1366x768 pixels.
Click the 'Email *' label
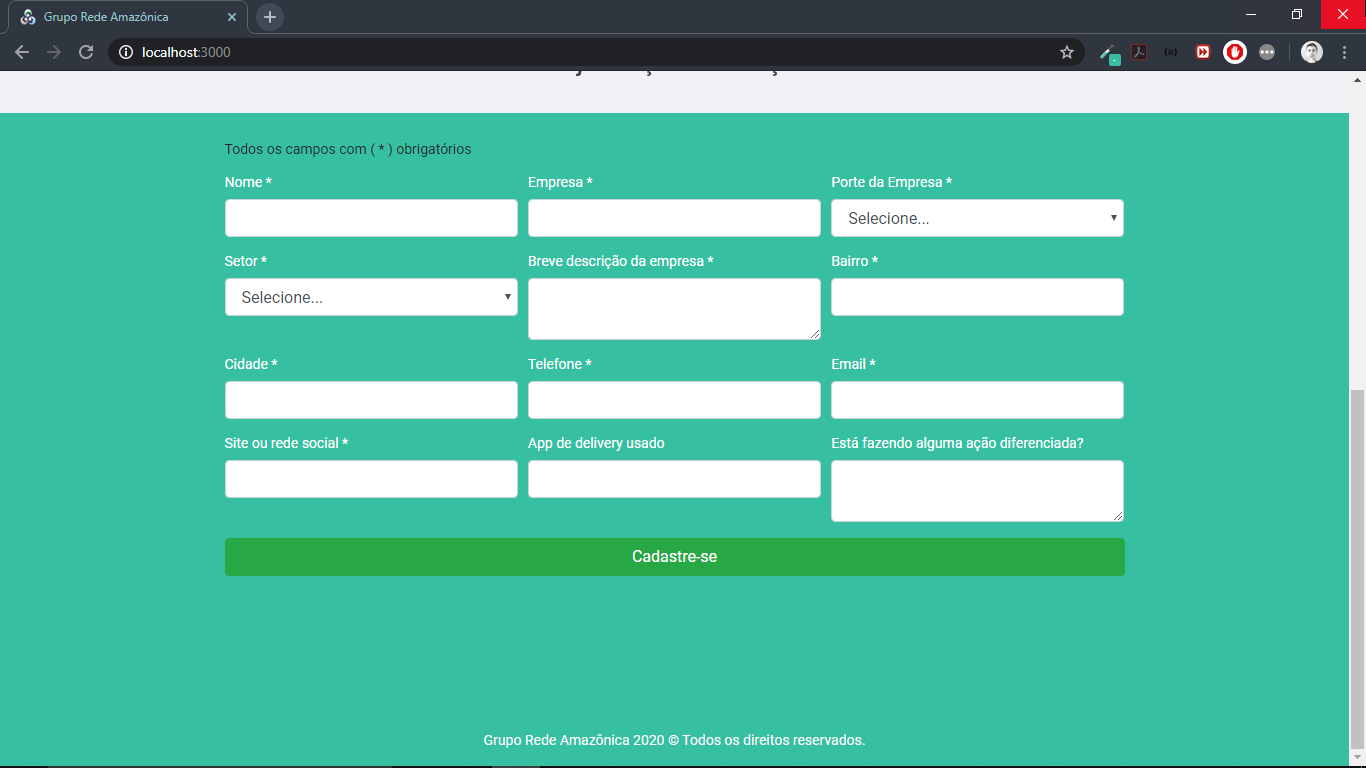pyautogui.click(x=853, y=364)
